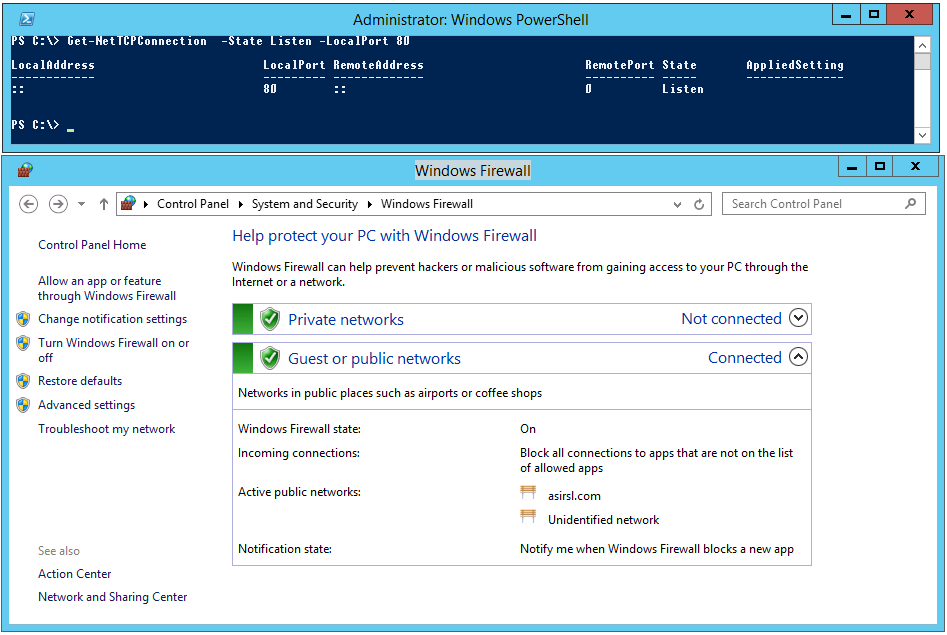This screenshot has height=635, width=947.
Task: Open Advanced settings
Action: 86,405
